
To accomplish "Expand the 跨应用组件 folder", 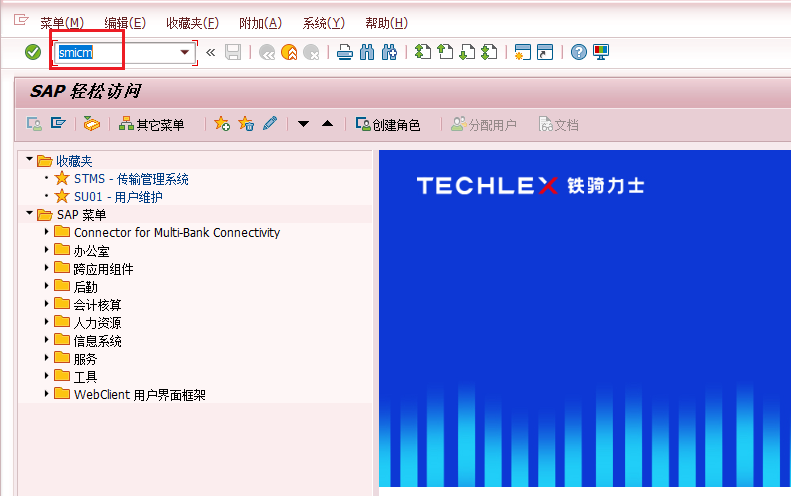I will point(46,267).
